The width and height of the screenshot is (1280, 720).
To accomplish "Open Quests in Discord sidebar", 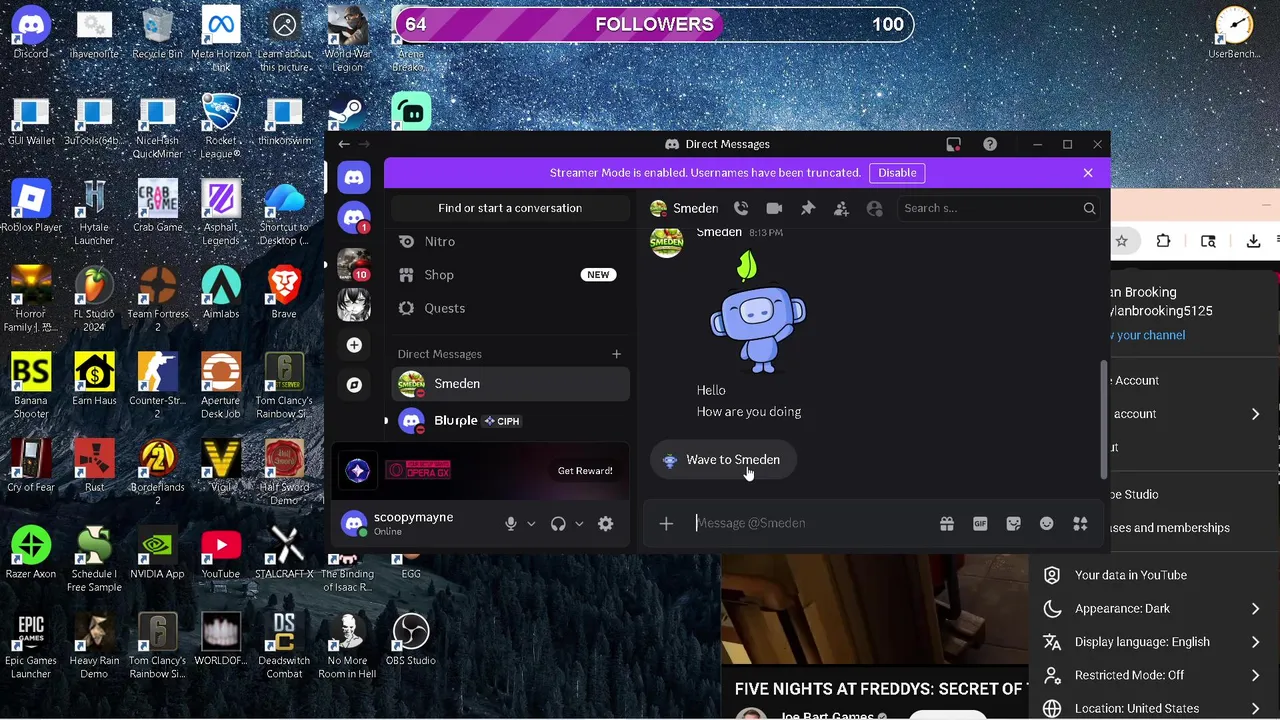I will (510, 308).
